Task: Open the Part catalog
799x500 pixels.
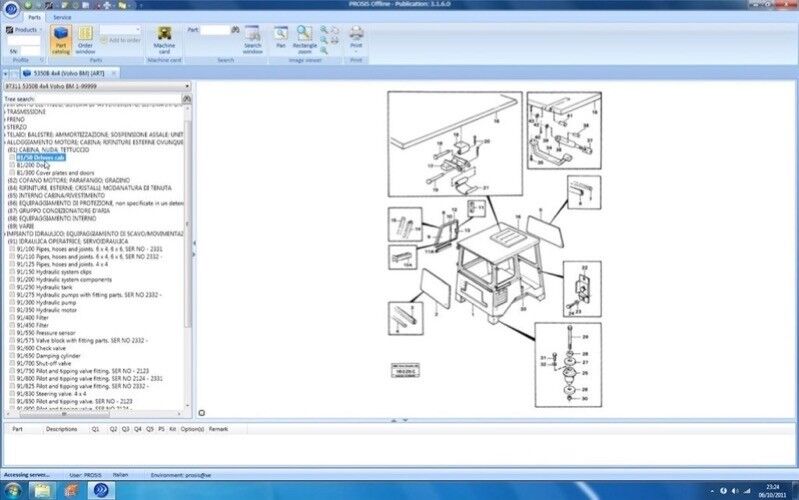Action: coord(59,39)
